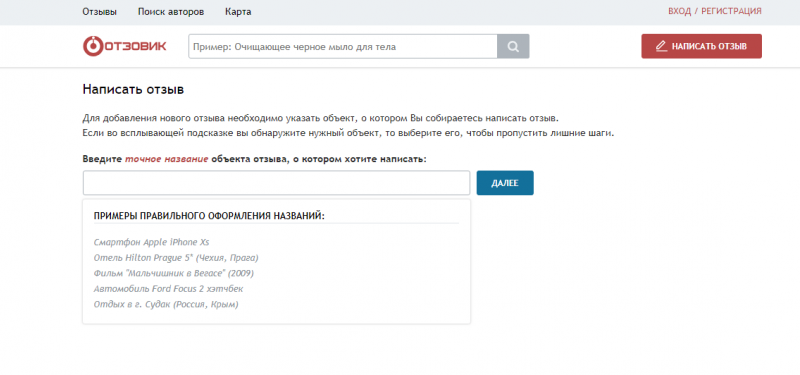The image size is (800, 375).
Task: Click the НАПИСАТЬ ОТЗЫВ button label
Action: click(709, 46)
